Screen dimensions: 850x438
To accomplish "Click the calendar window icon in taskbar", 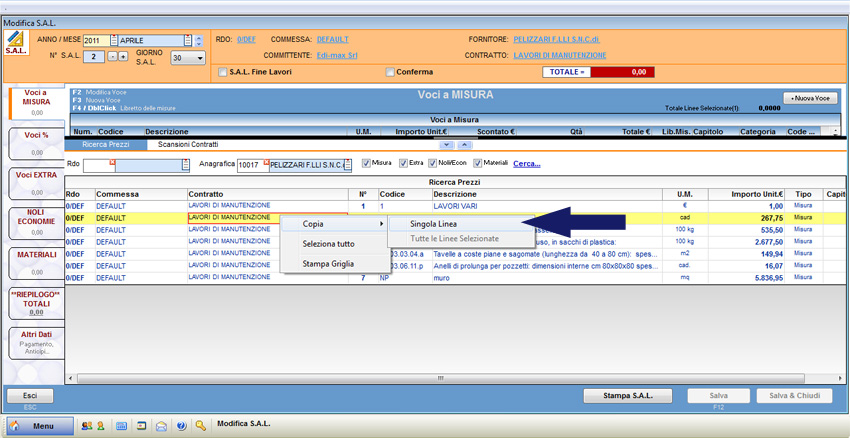I will (141, 425).
